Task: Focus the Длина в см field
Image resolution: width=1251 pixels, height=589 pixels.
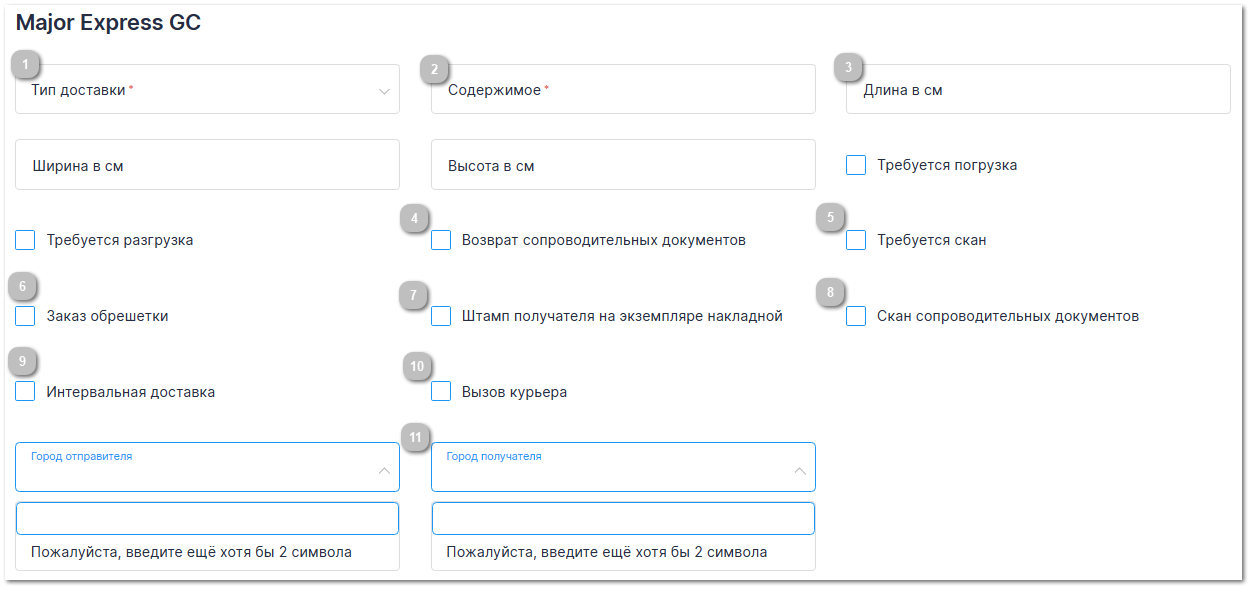Action: (1038, 90)
